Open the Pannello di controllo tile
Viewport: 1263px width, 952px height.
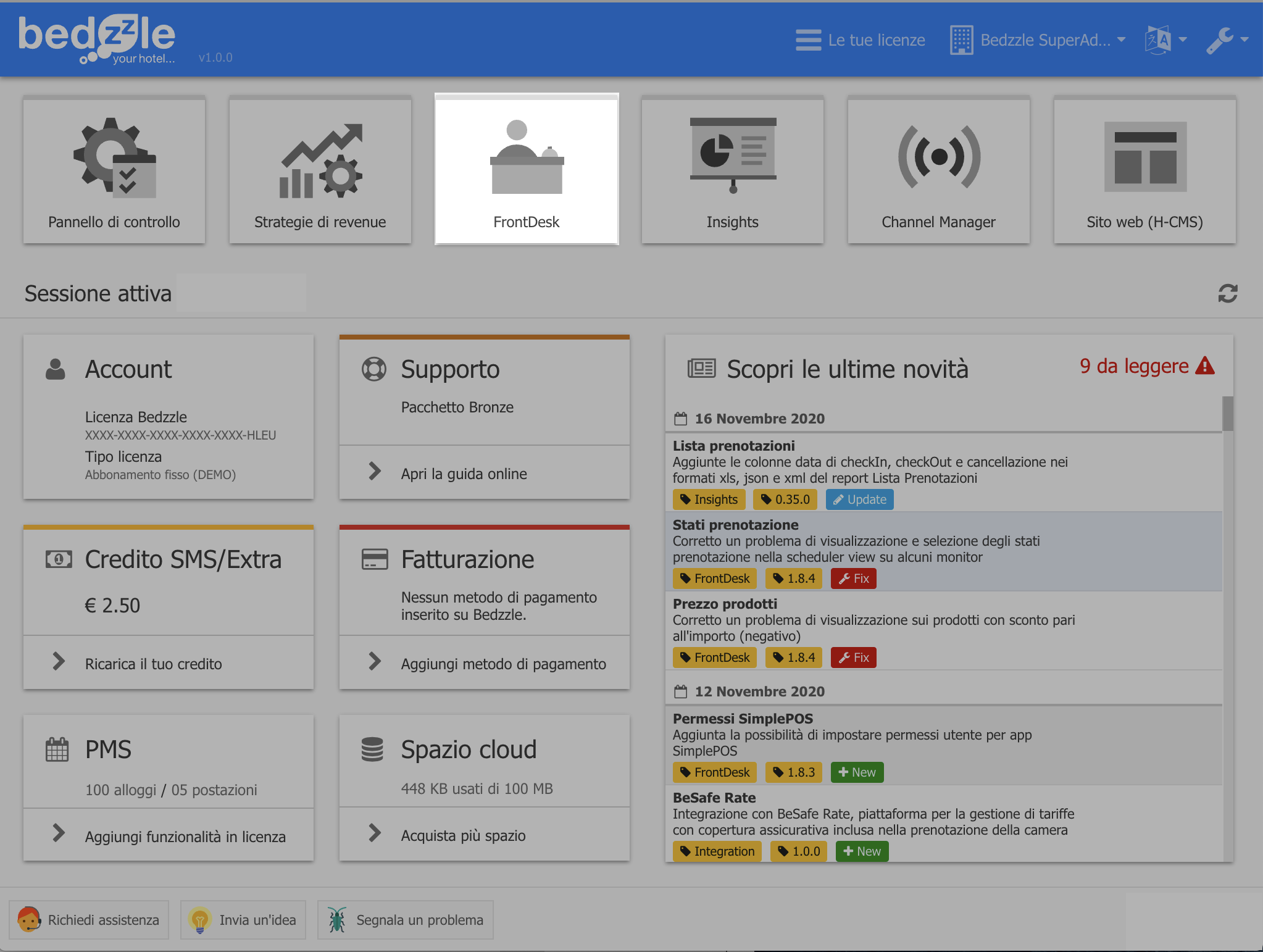[x=114, y=170]
